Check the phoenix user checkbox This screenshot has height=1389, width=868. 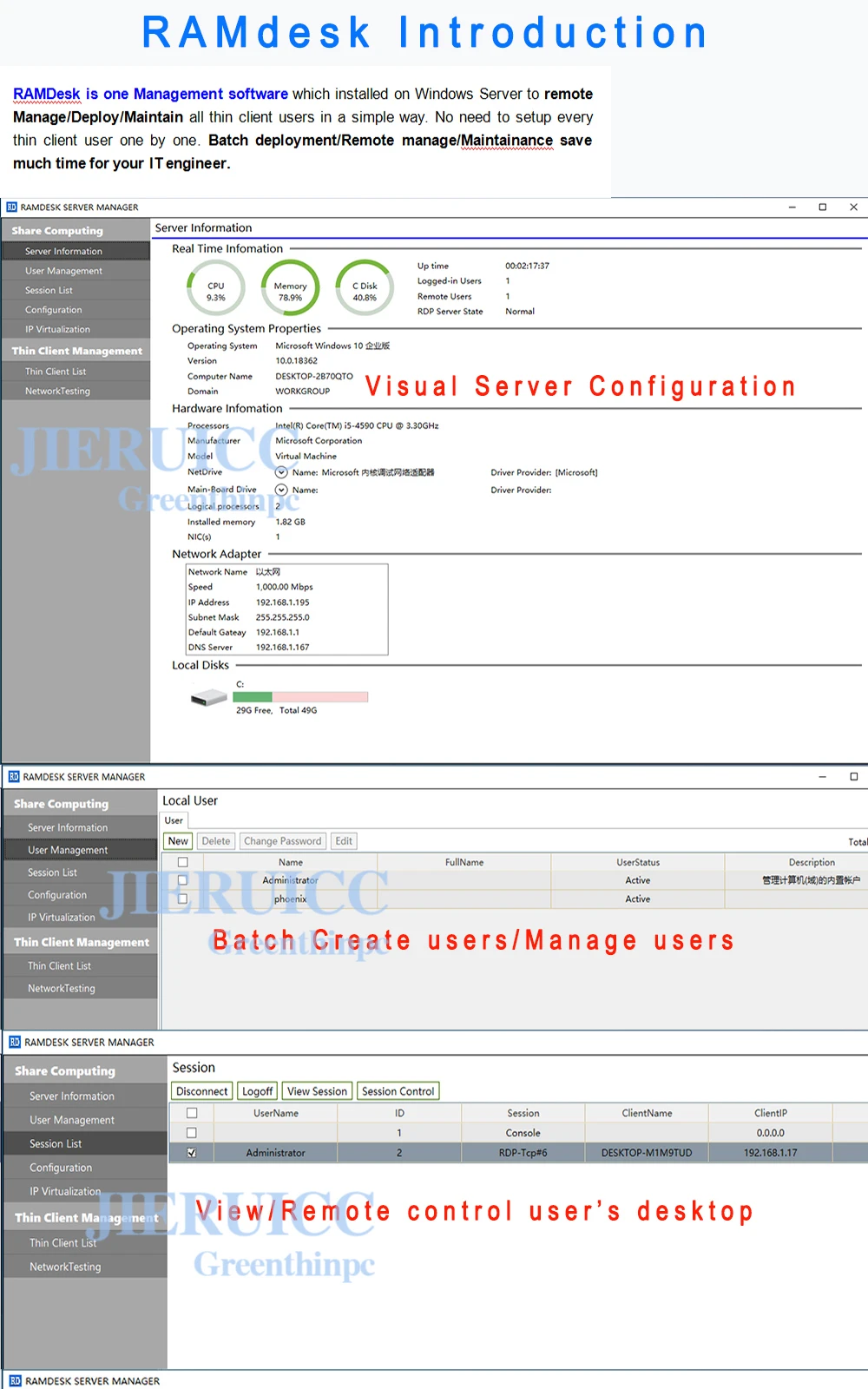point(182,899)
